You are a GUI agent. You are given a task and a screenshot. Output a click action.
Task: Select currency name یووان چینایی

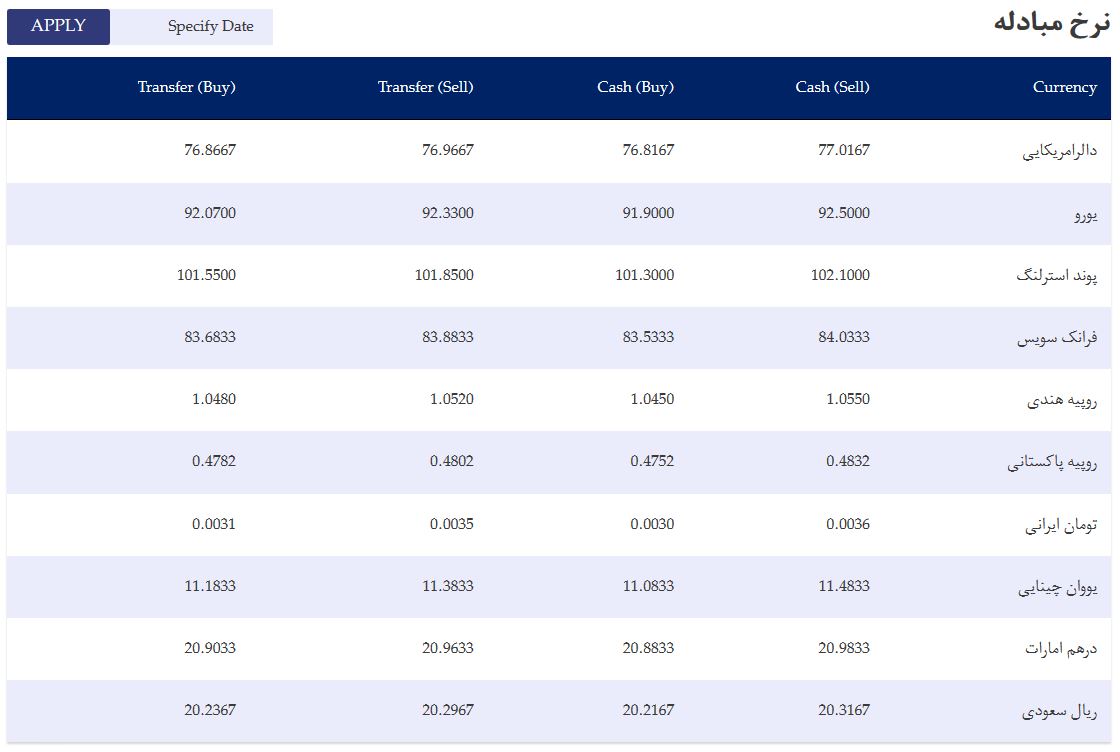[1058, 587]
